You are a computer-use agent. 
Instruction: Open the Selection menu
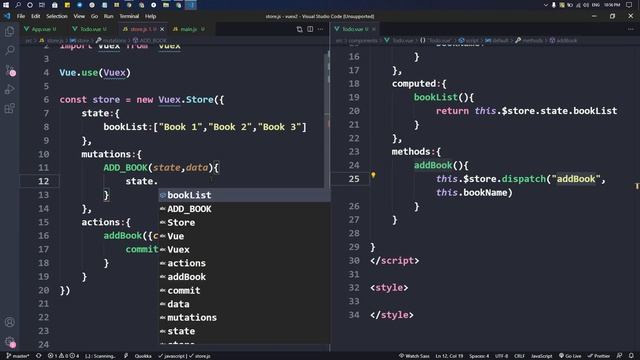click(x=57, y=16)
